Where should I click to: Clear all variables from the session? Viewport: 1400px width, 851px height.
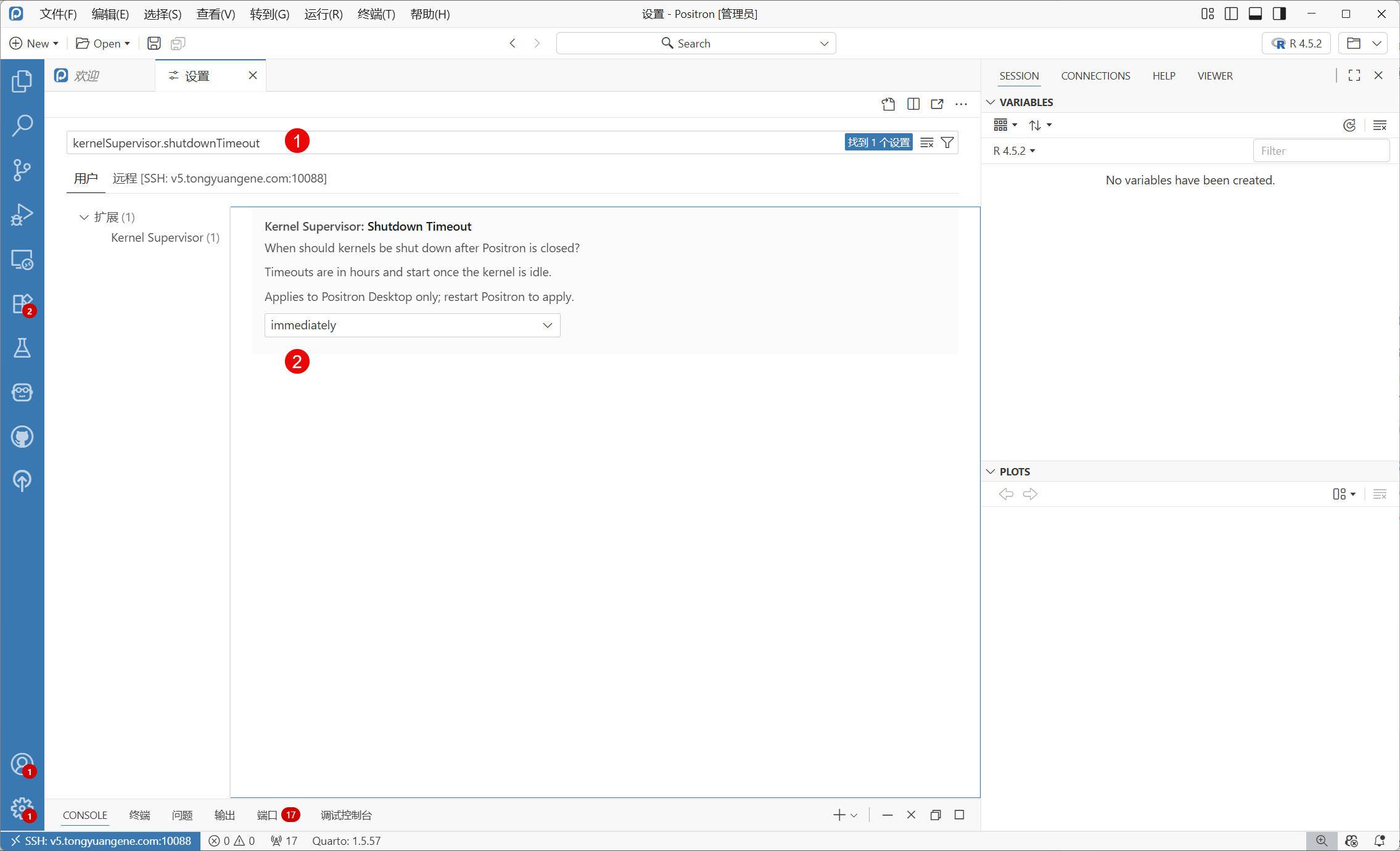(x=1380, y=125)
